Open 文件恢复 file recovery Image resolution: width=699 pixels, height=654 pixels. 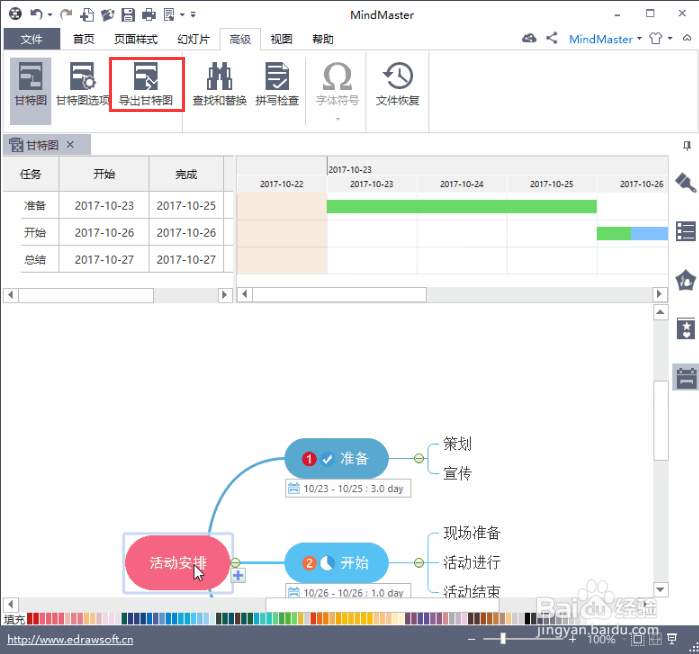click(398, 85)
